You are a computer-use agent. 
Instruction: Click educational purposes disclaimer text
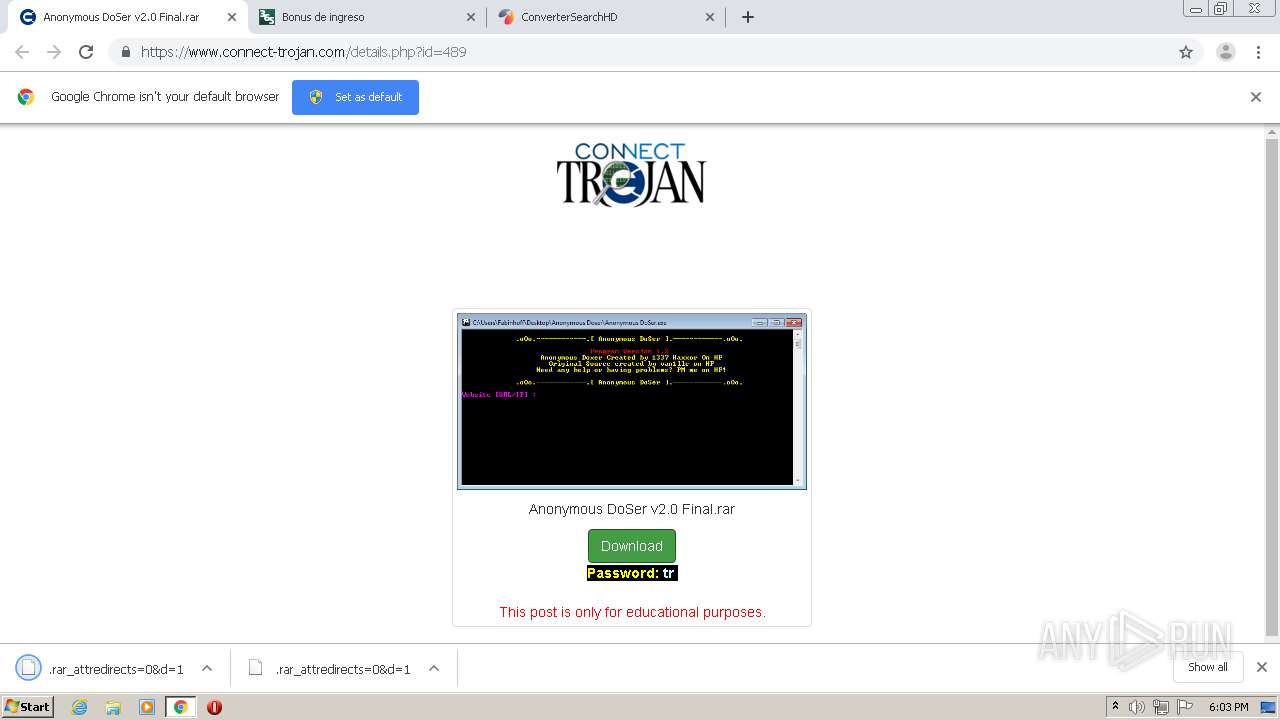633,612
